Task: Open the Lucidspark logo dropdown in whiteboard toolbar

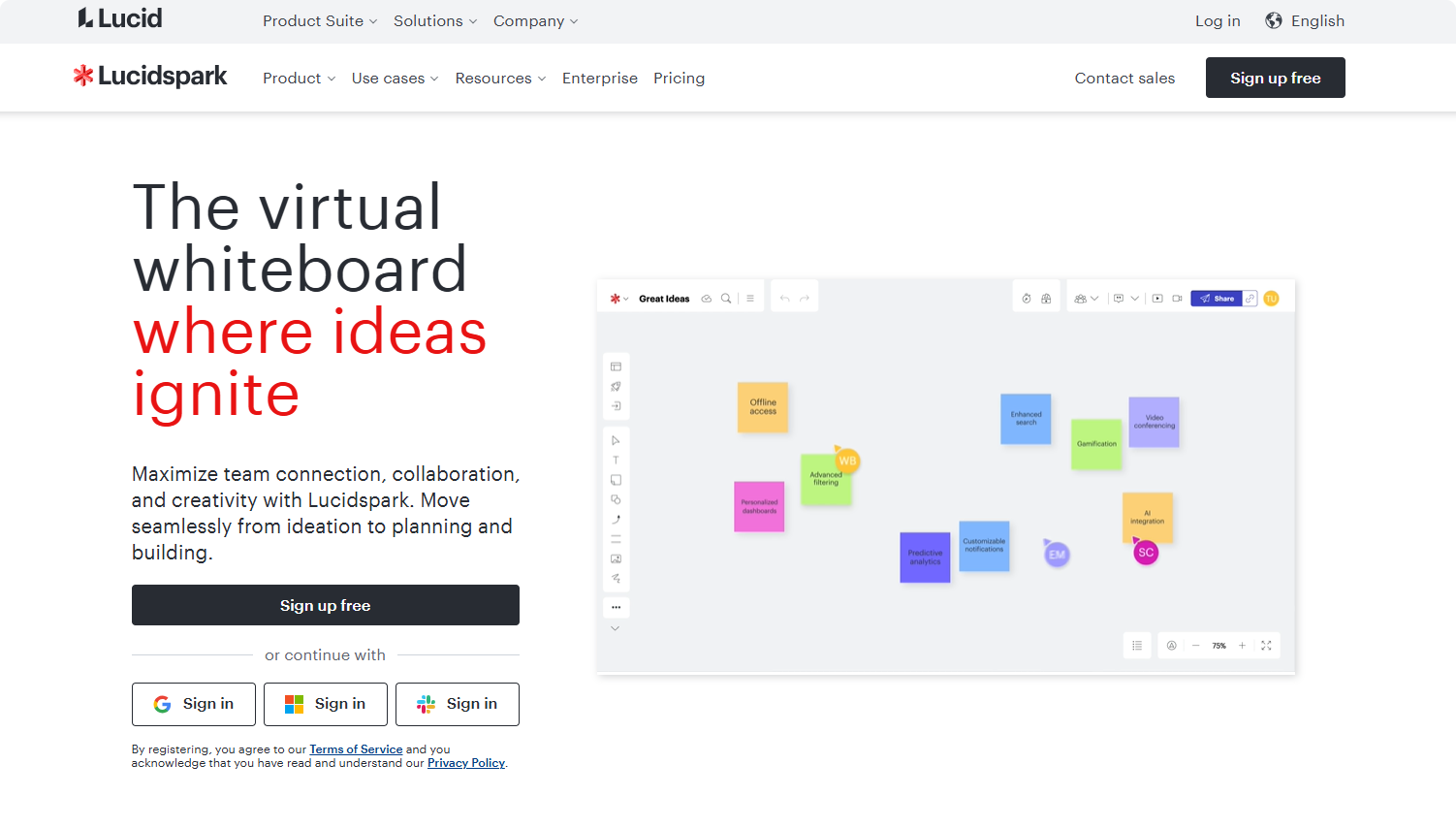Action: 619,299
